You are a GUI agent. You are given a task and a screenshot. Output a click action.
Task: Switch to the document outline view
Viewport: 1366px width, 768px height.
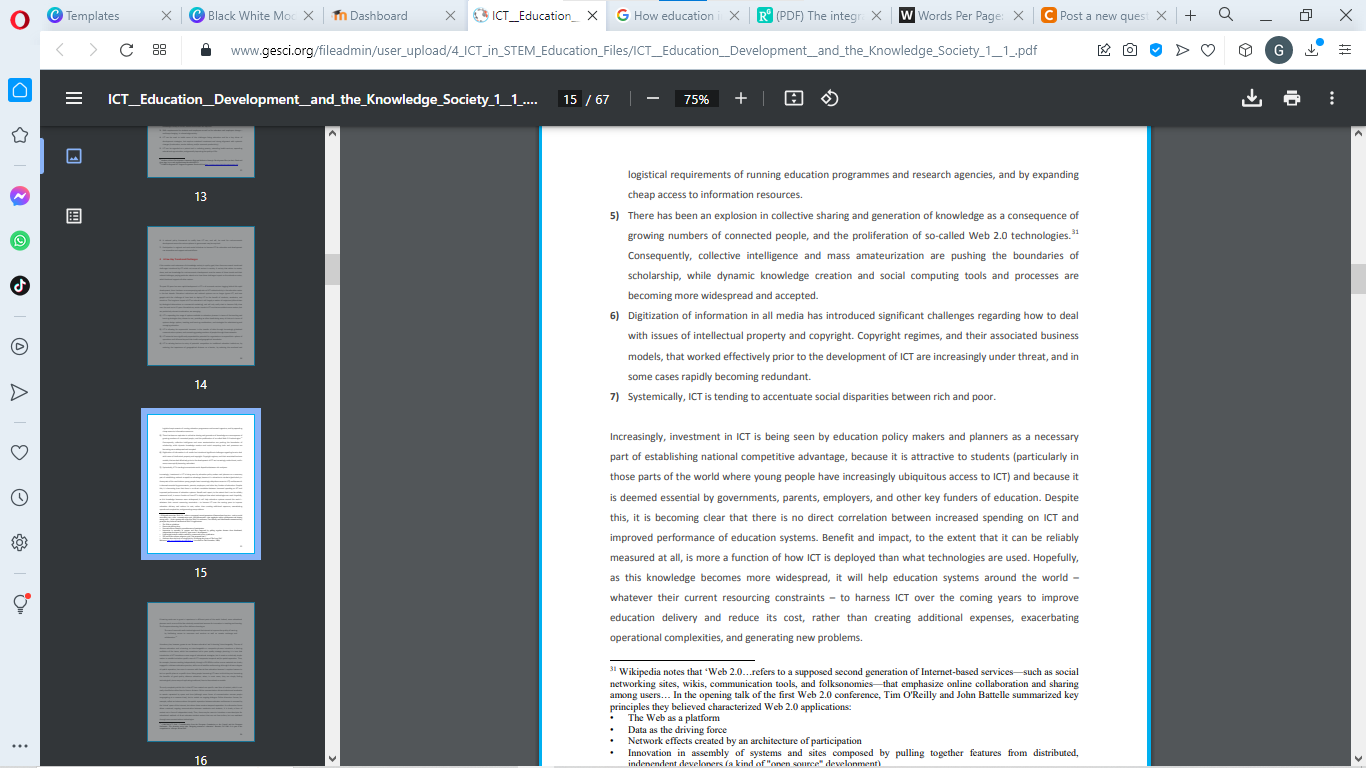coord(73,215)
